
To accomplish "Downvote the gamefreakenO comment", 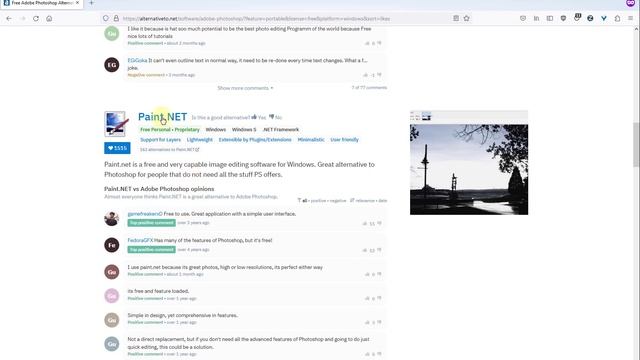I will 379,223.
